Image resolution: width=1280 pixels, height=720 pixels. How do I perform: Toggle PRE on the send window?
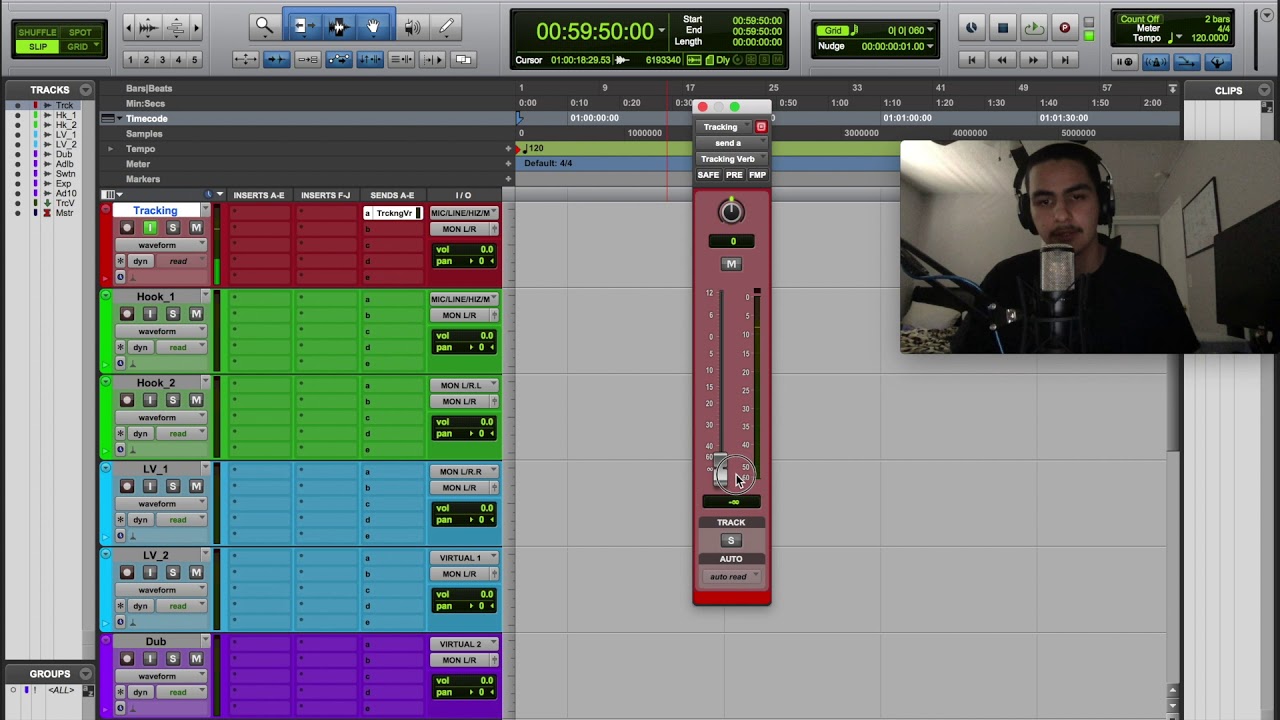[734, 175]
